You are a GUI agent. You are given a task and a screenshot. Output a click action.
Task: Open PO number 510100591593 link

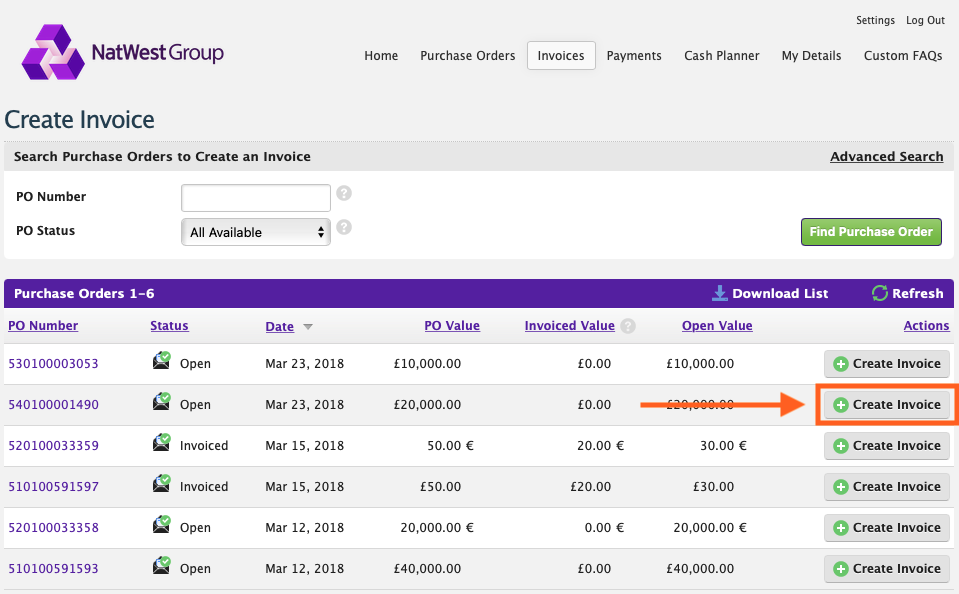pyautogui.click(x=53, y=569)
